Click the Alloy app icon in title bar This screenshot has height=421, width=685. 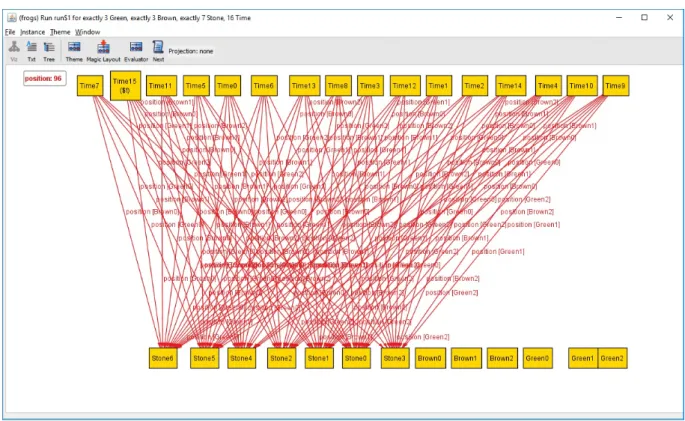(x=12, y=17)
